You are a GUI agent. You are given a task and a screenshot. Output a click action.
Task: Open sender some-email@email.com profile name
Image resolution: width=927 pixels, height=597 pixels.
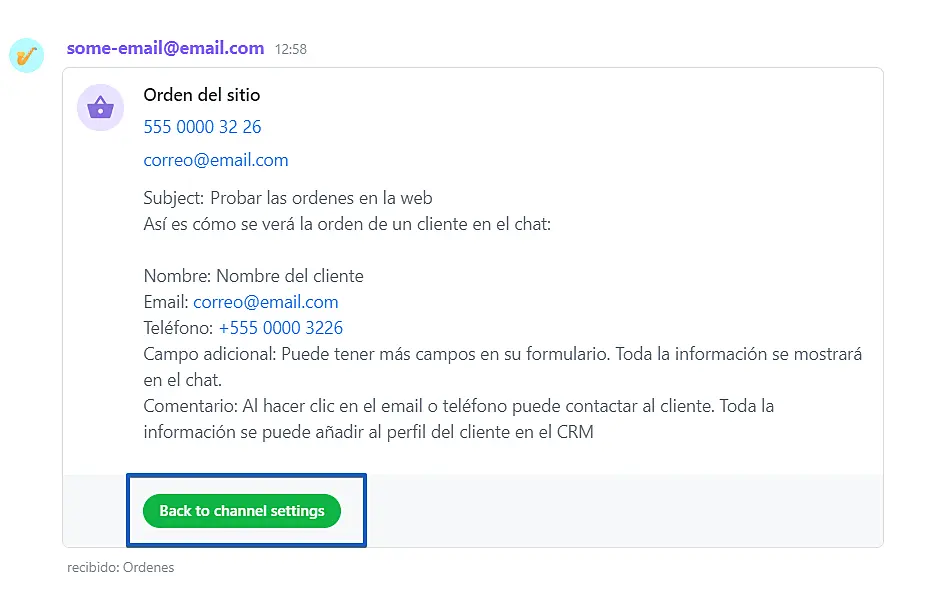[166, 48]
